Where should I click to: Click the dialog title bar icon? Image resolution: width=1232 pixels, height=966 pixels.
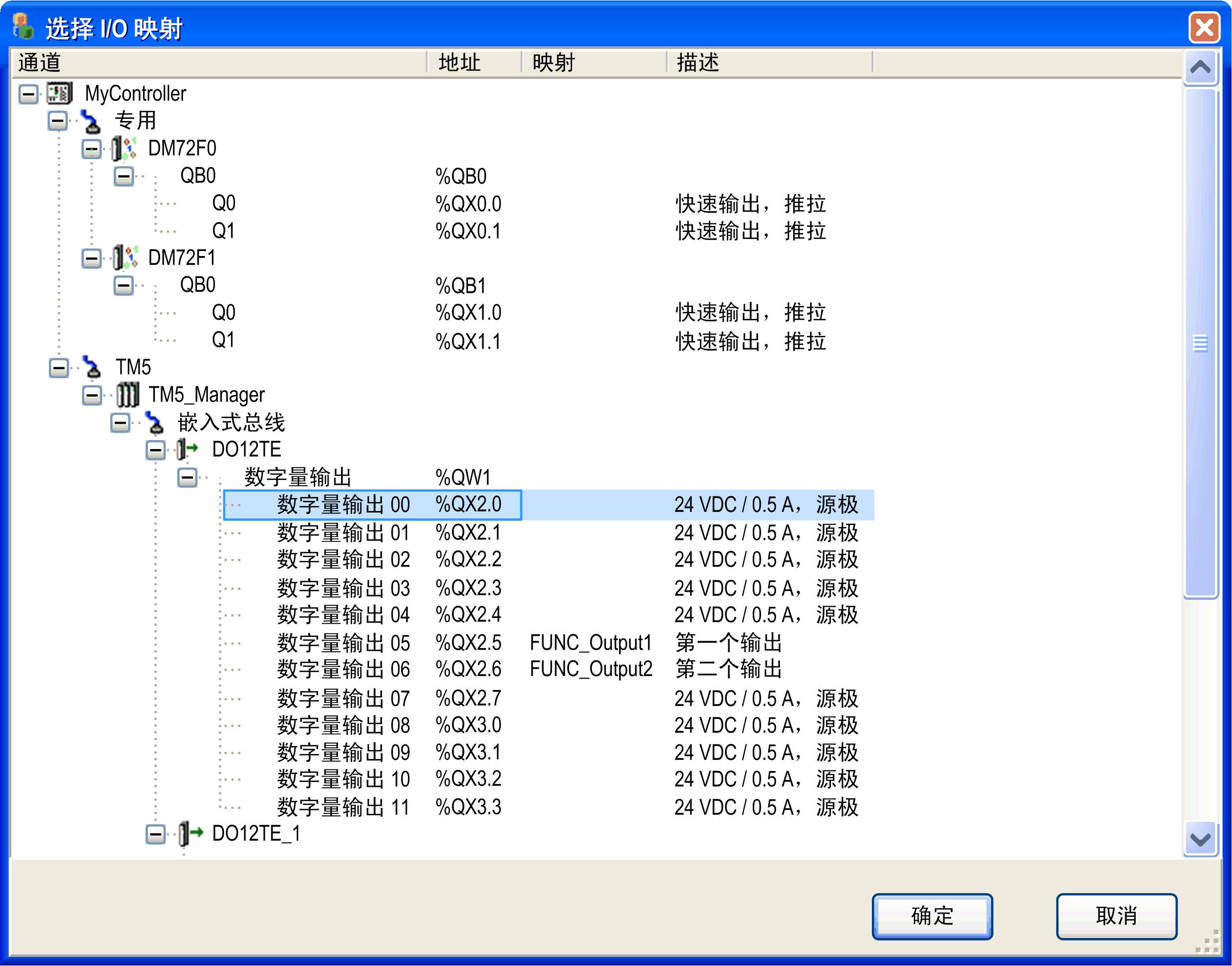[x=21, y=27]
